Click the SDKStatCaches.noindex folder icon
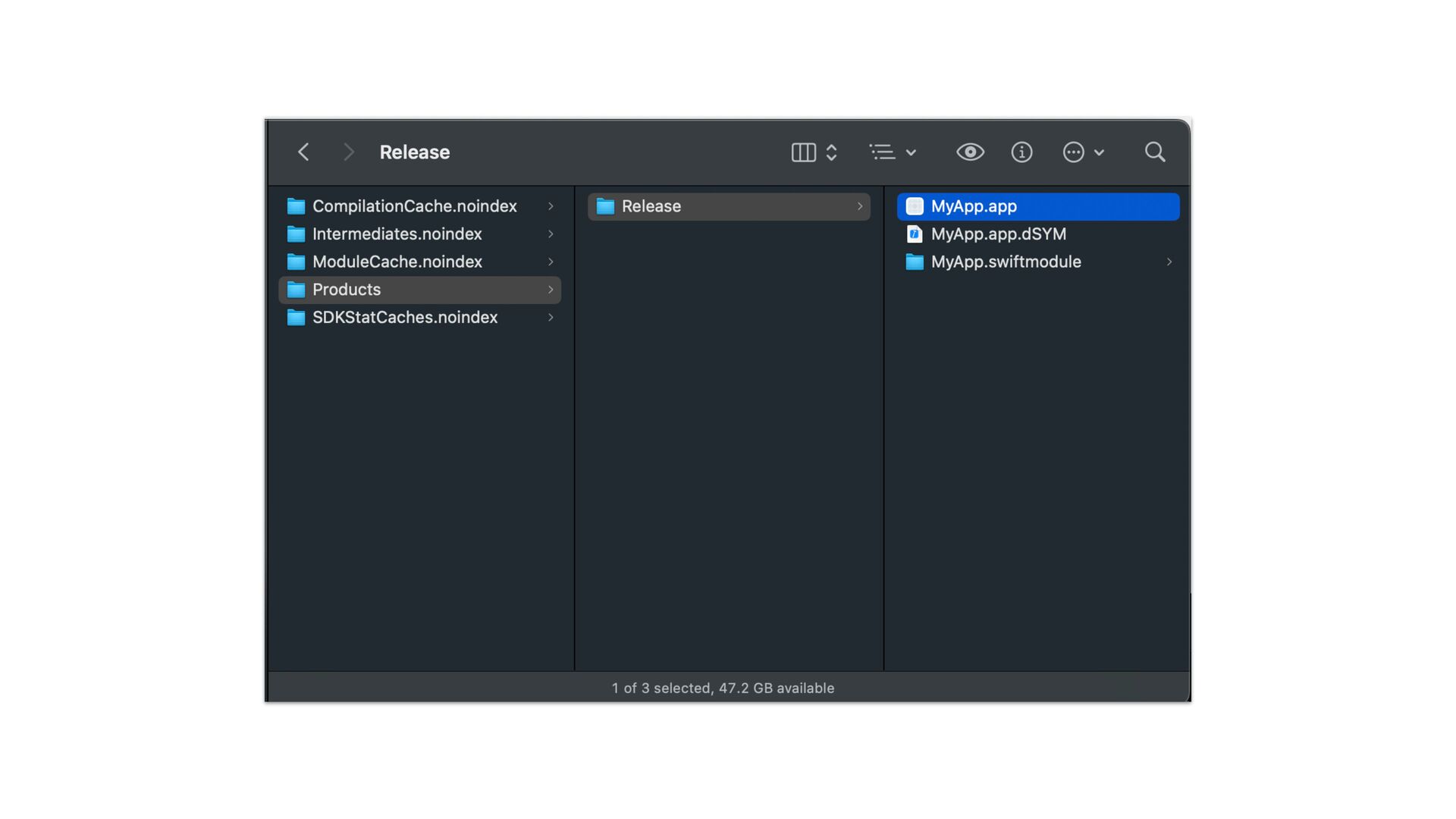The height and width of the screenshot is (819, 1456). click(296, 318)
